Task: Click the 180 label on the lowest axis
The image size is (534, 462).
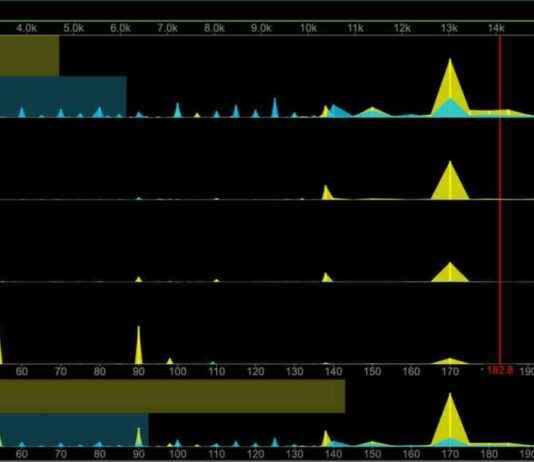Action: pyautogui.click(x=489, y=454)
